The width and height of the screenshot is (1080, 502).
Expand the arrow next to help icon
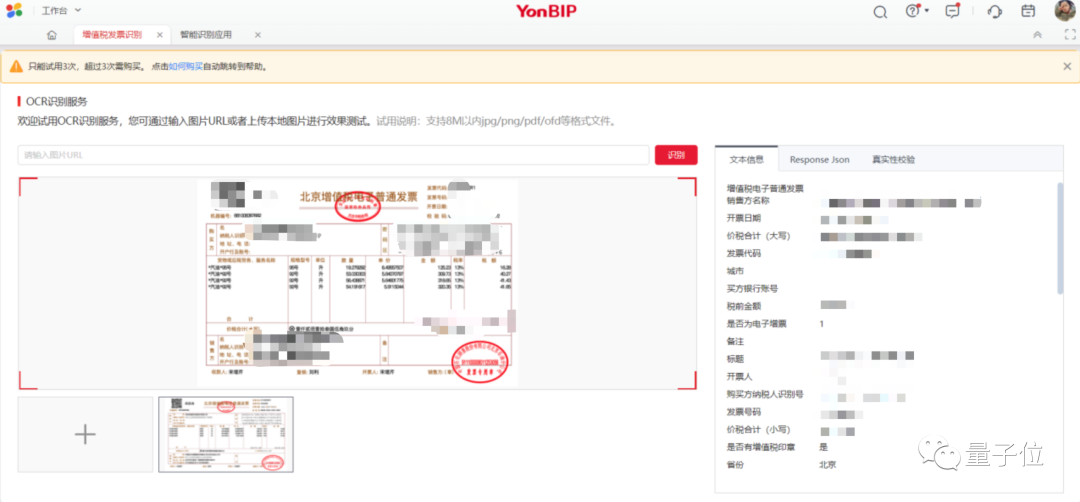click(927, 10)
